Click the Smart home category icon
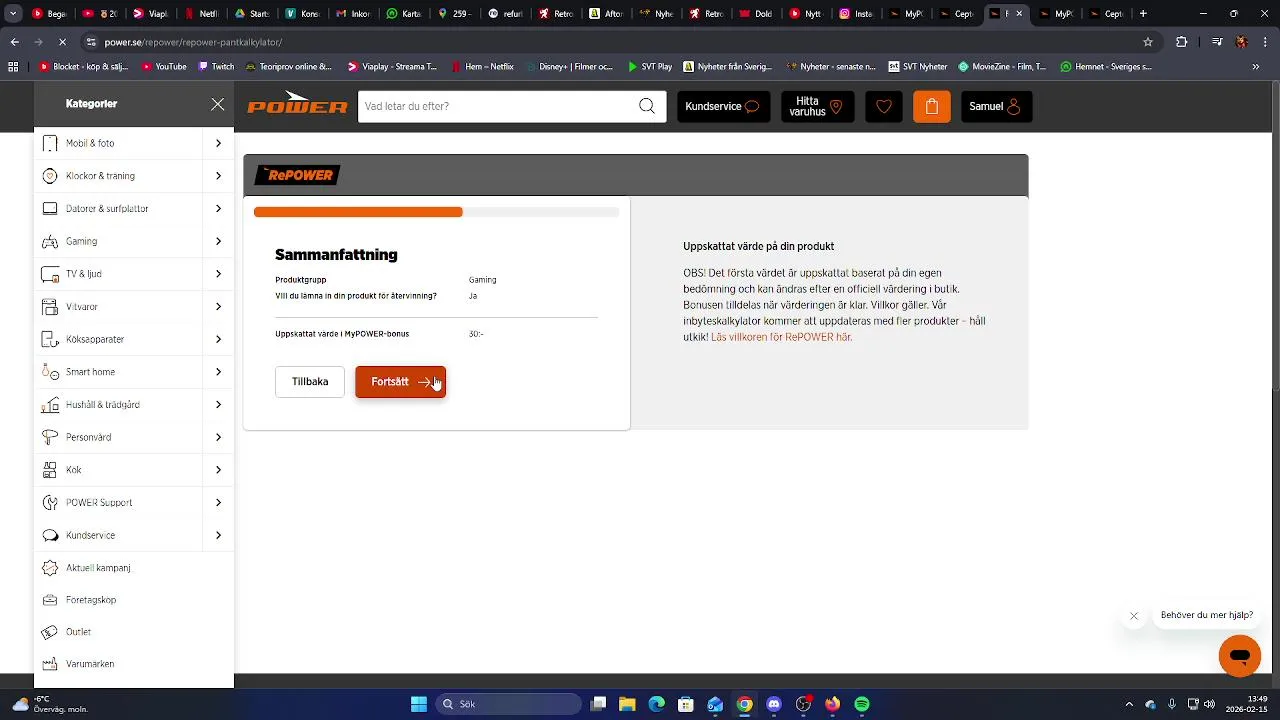This screenshot has height=720, width=1280. [50, 372]
